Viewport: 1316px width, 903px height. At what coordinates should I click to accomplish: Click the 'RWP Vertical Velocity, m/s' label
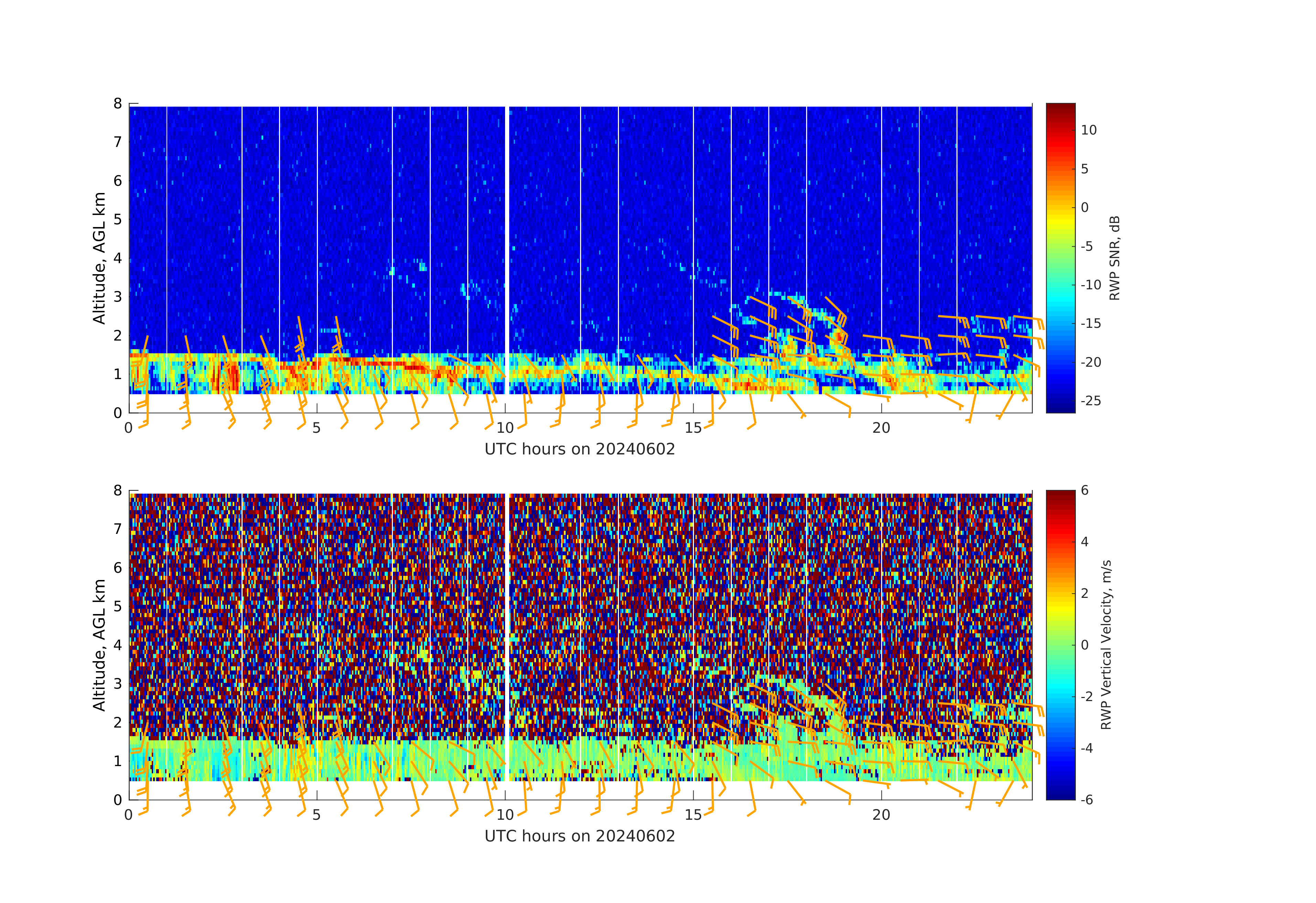[1106, 644]
